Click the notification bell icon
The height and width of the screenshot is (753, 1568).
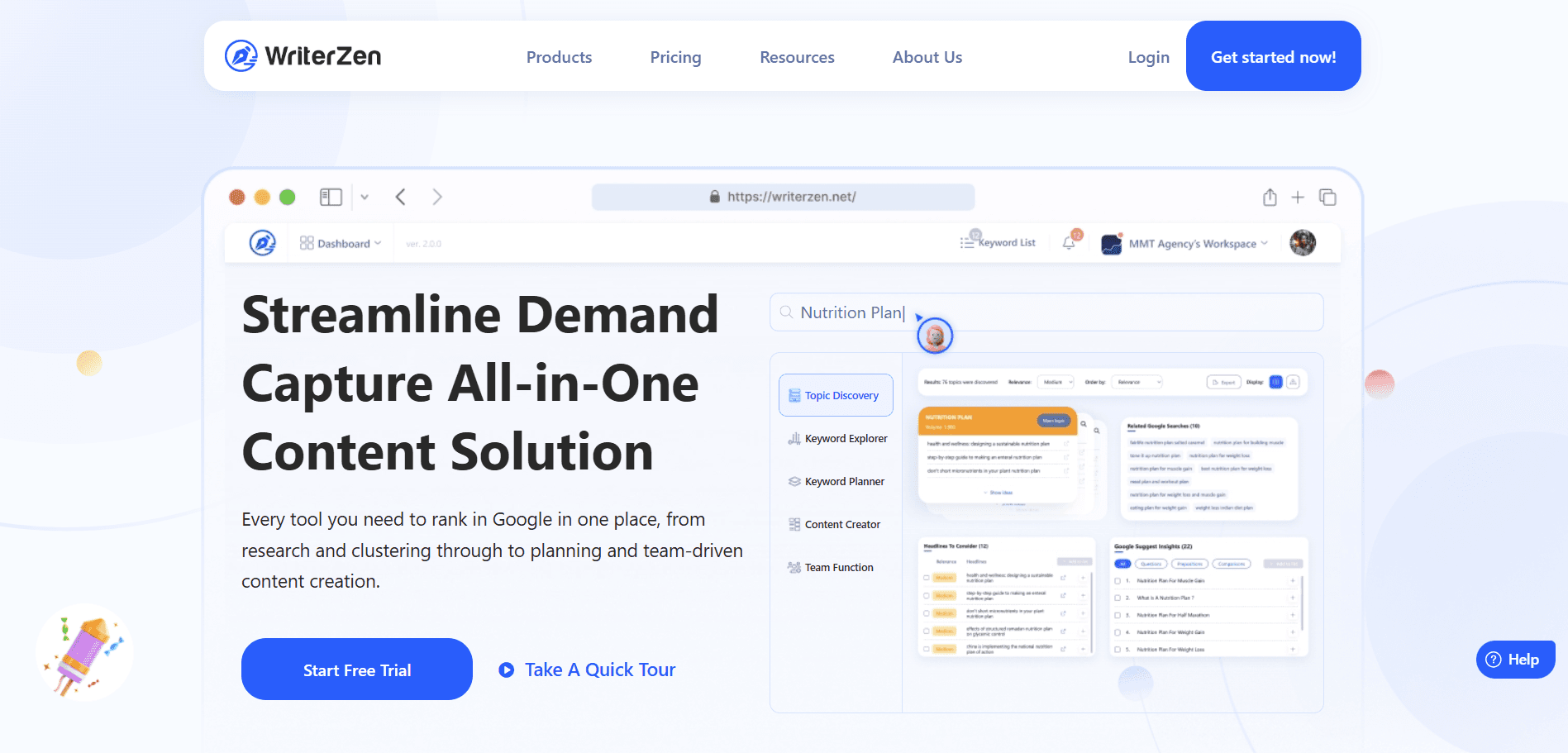coord(1069,243)
